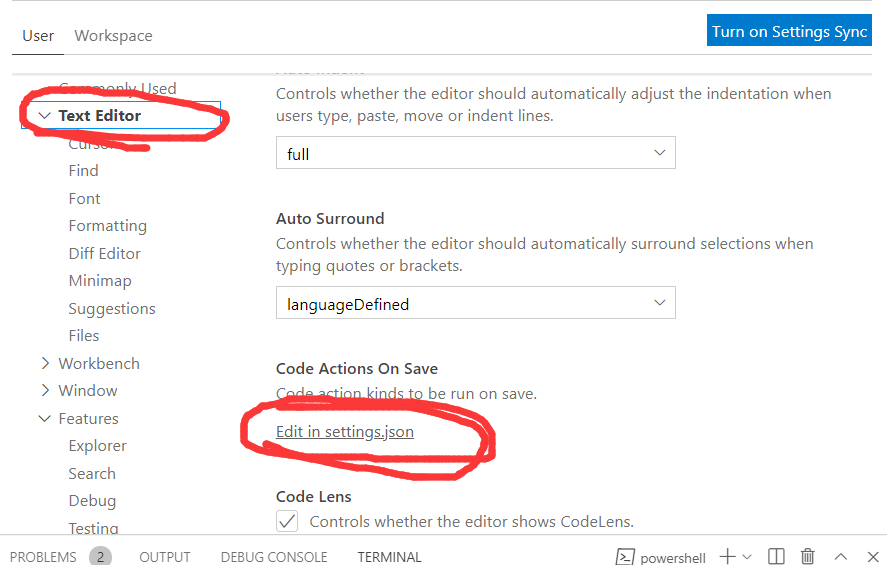This screenshot has height=565, width=887.
Task: Switch to the DEBUG CONSOLE tab
Action: [x=274, y=557]
